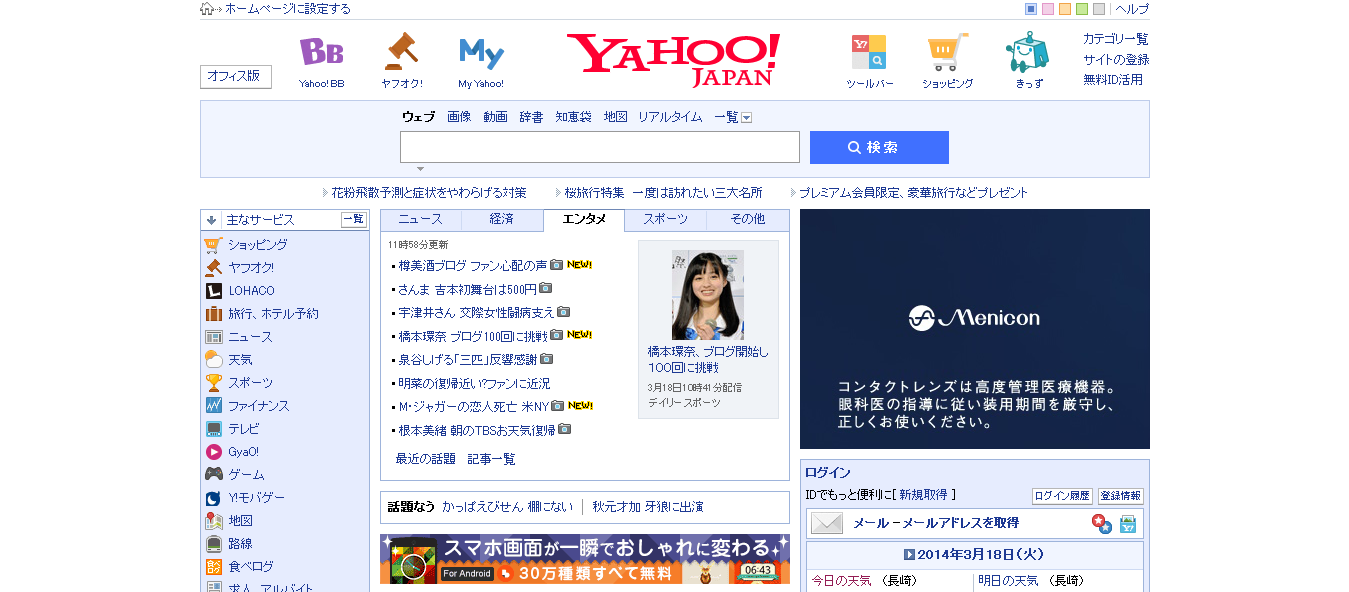Open the カテゴリ一覧 link
The image size is (1349, 592).
coord(1116,39)
